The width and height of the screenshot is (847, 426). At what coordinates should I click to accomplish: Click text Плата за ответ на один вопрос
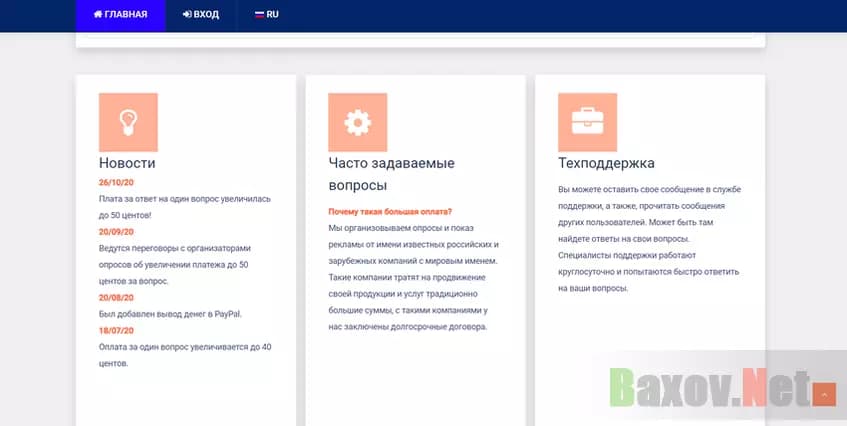[x=185, y=207]
